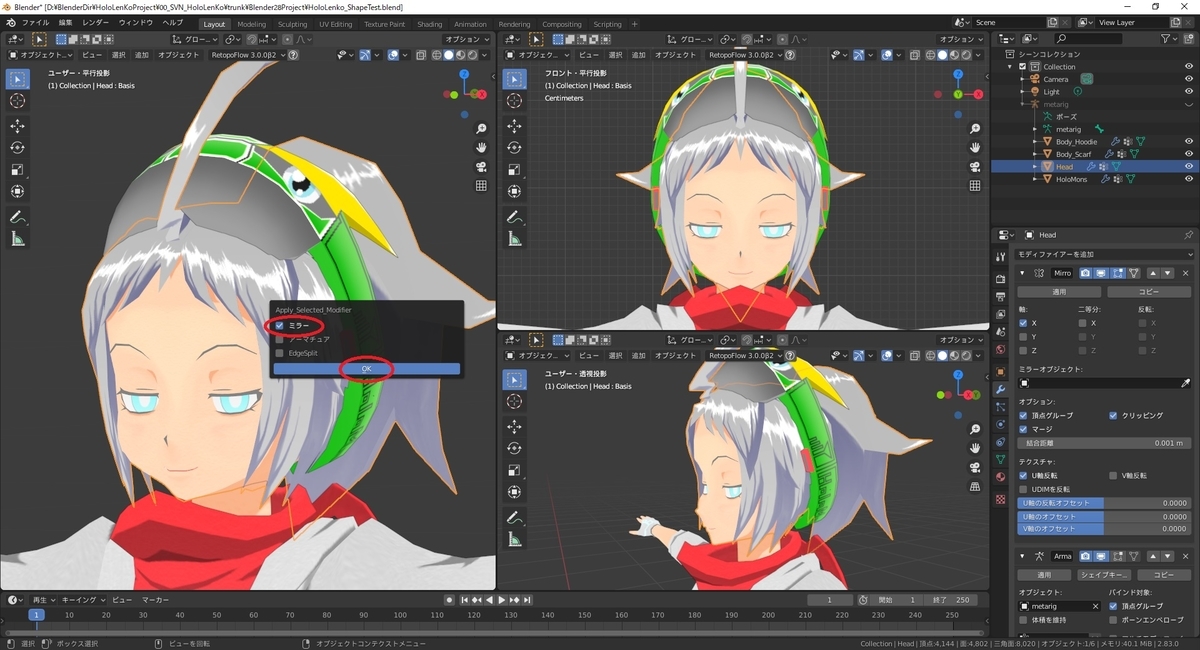This screenshot has width=1200, height=650.
Task: Uncheck ミラー in Apply_Selected_Modifier popup
Action: [280, 325]
